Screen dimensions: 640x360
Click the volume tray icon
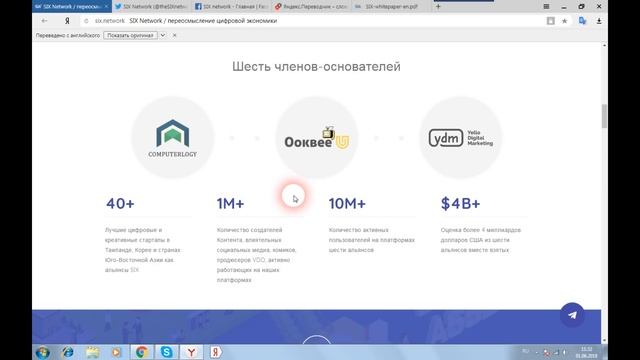pos(564,352)
